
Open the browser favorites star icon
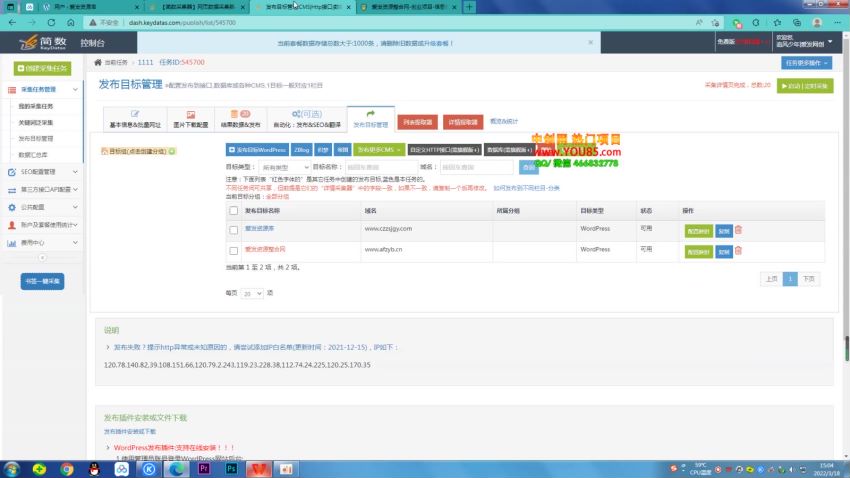click(x=777, y=23)
